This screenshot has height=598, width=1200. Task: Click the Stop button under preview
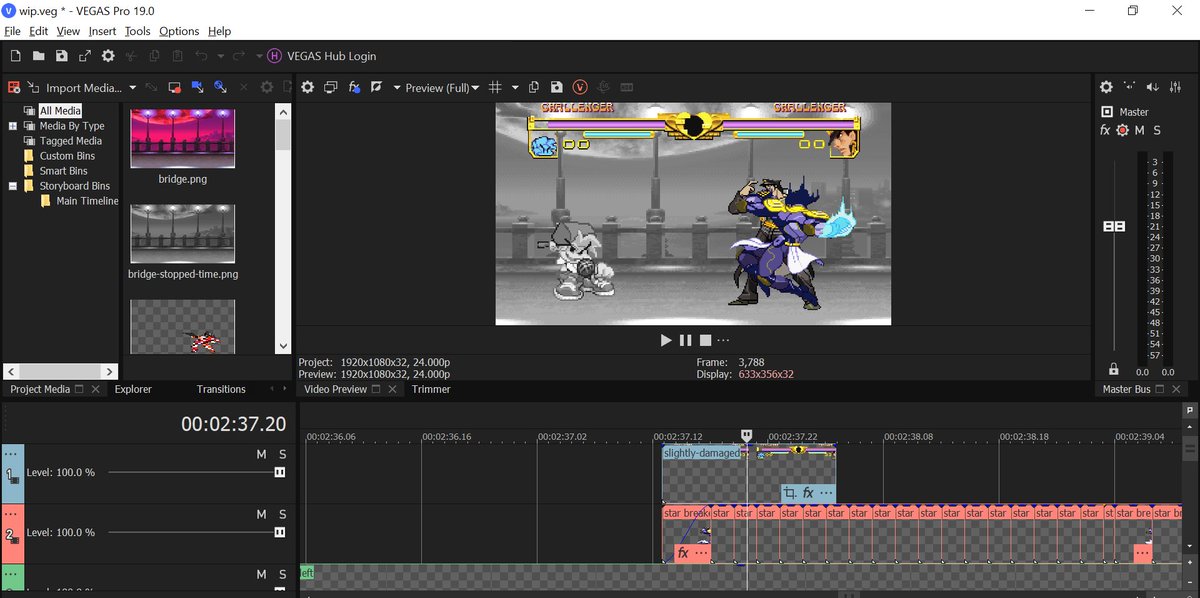705,340
